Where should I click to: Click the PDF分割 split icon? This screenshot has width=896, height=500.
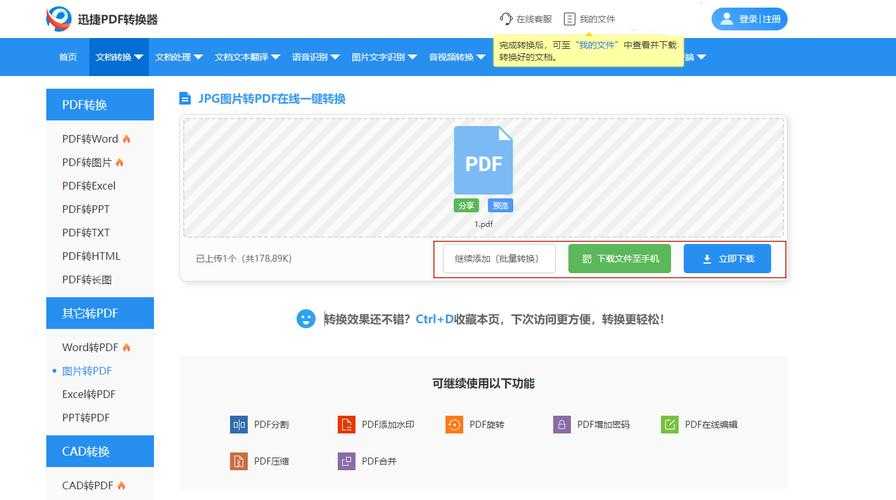point(238,424)
